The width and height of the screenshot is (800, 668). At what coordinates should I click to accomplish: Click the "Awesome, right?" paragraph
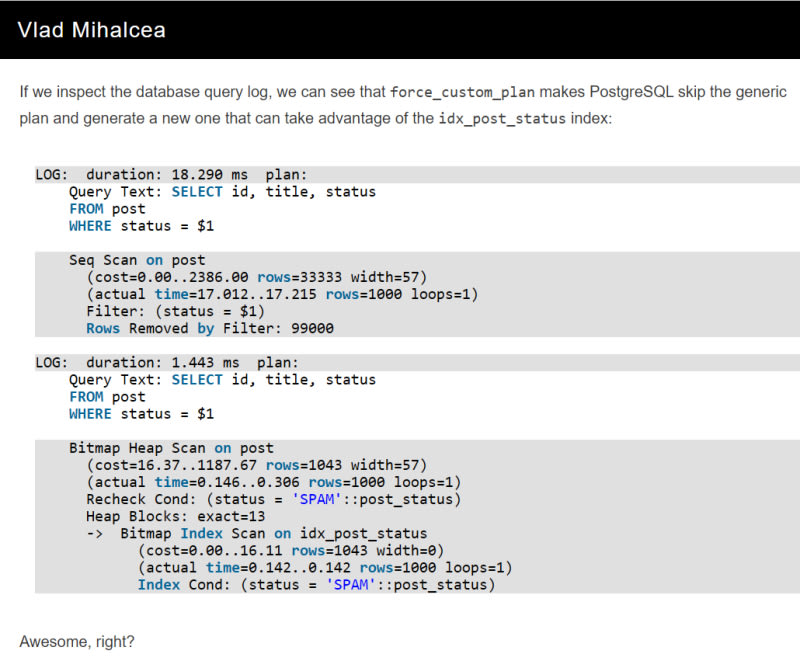click(77, 640)
